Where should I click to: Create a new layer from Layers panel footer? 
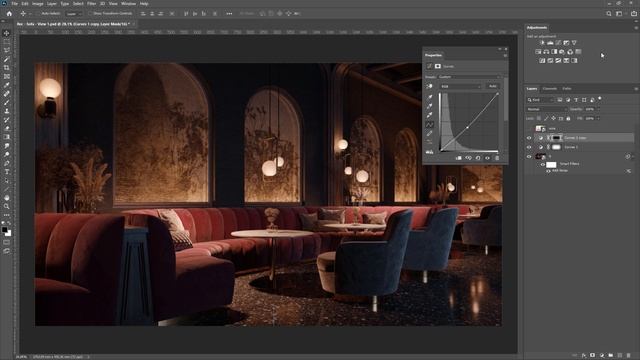click(x=620, y=356)
